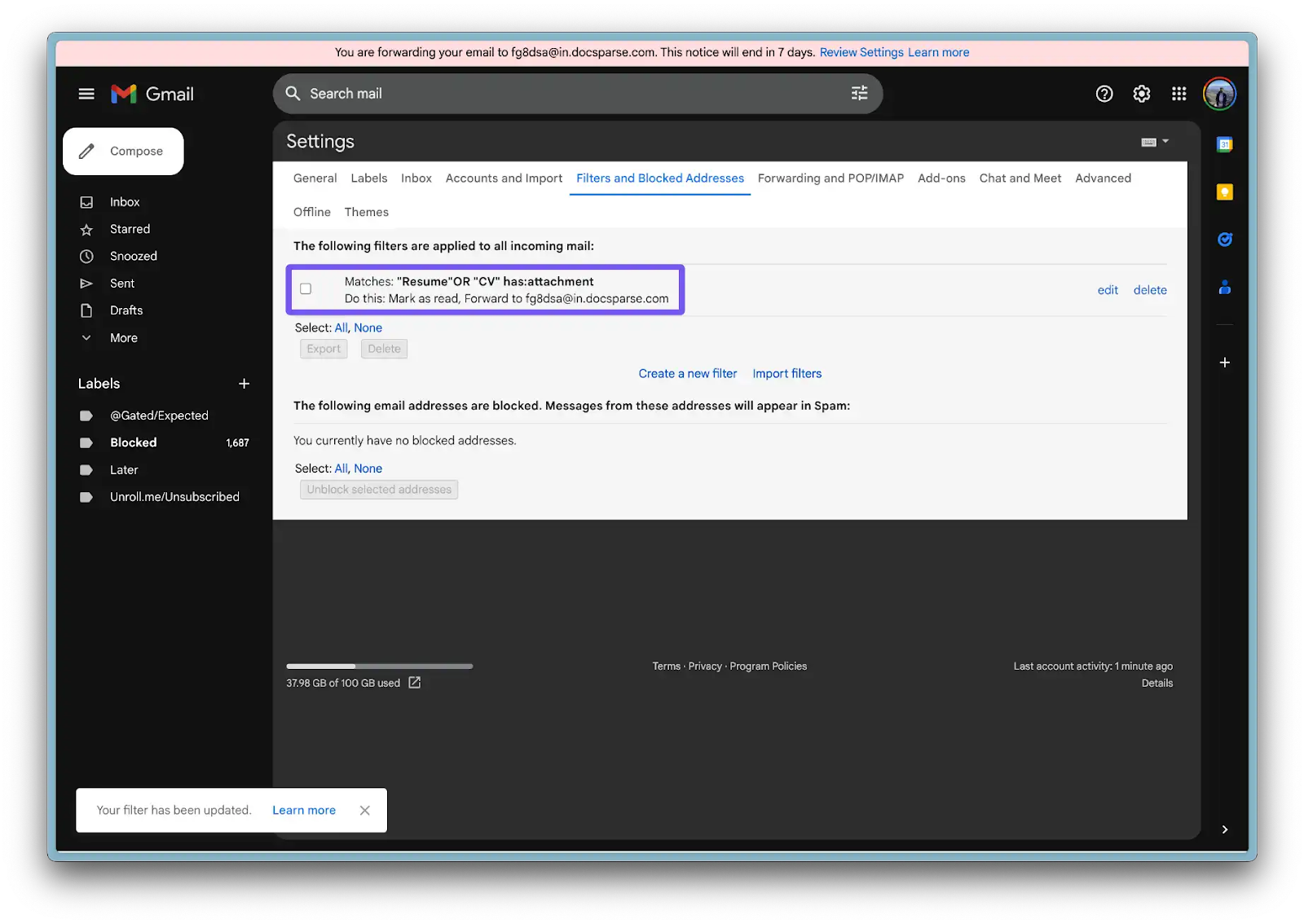Screen dimensions: 1304x924
Task: Click the Gmail logo
Action: tap(152, 94)
